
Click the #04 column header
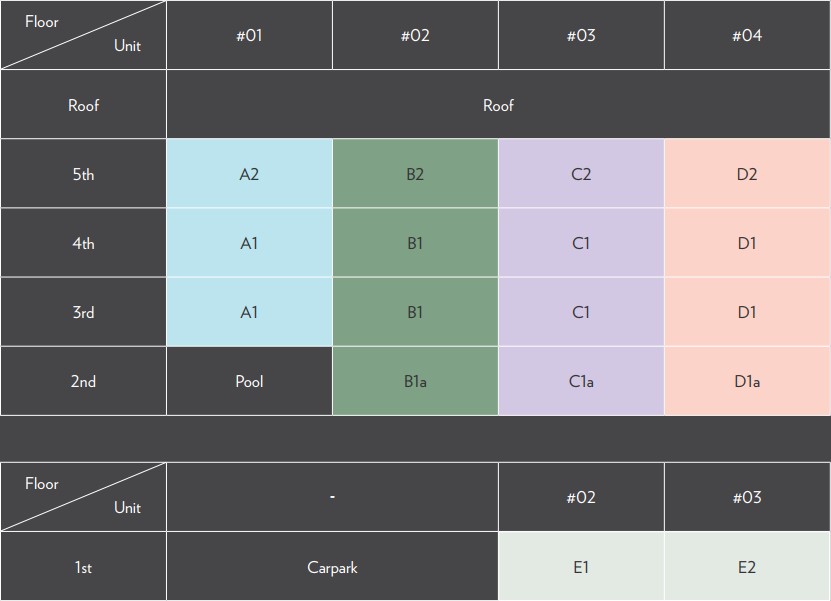(747, 35)
